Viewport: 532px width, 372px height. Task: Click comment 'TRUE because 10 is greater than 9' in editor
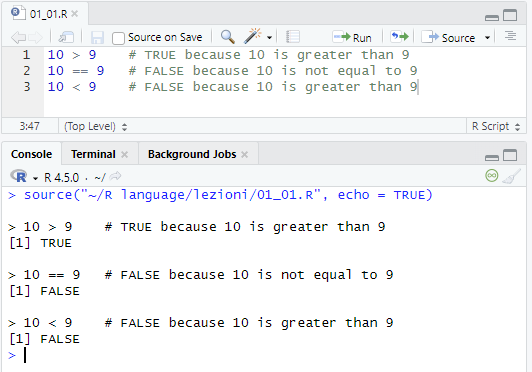tap(277, 55)
